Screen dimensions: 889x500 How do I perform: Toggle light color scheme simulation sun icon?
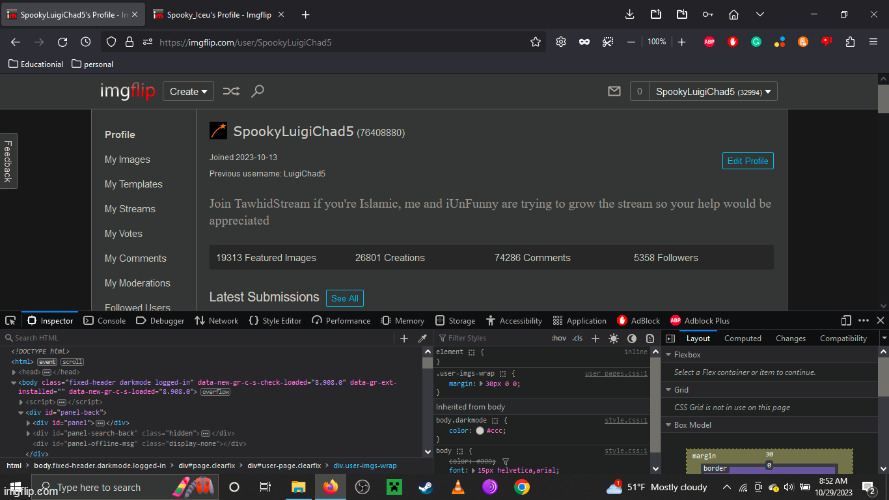pos(613,338)
